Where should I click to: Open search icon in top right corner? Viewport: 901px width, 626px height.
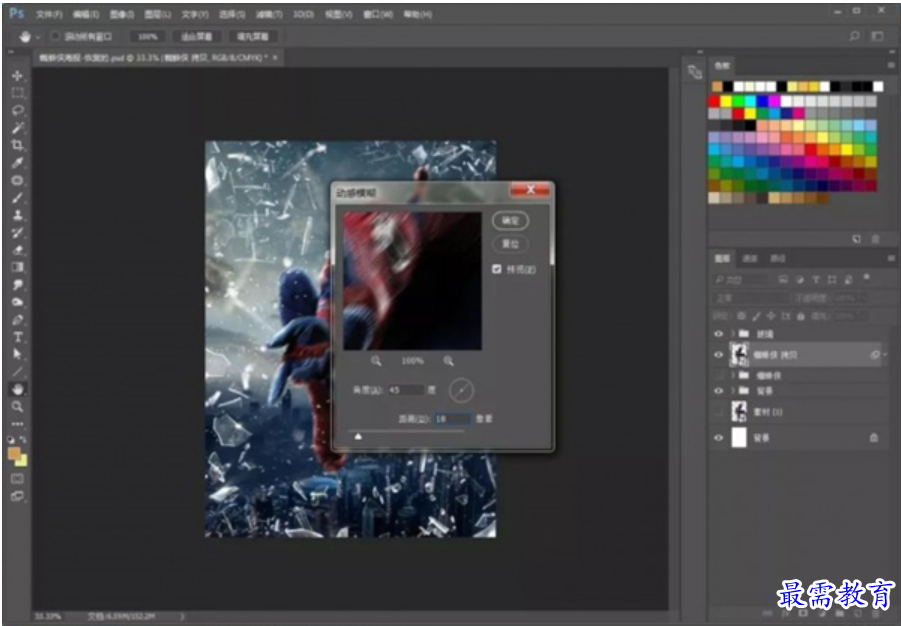(x=854, y=36)
